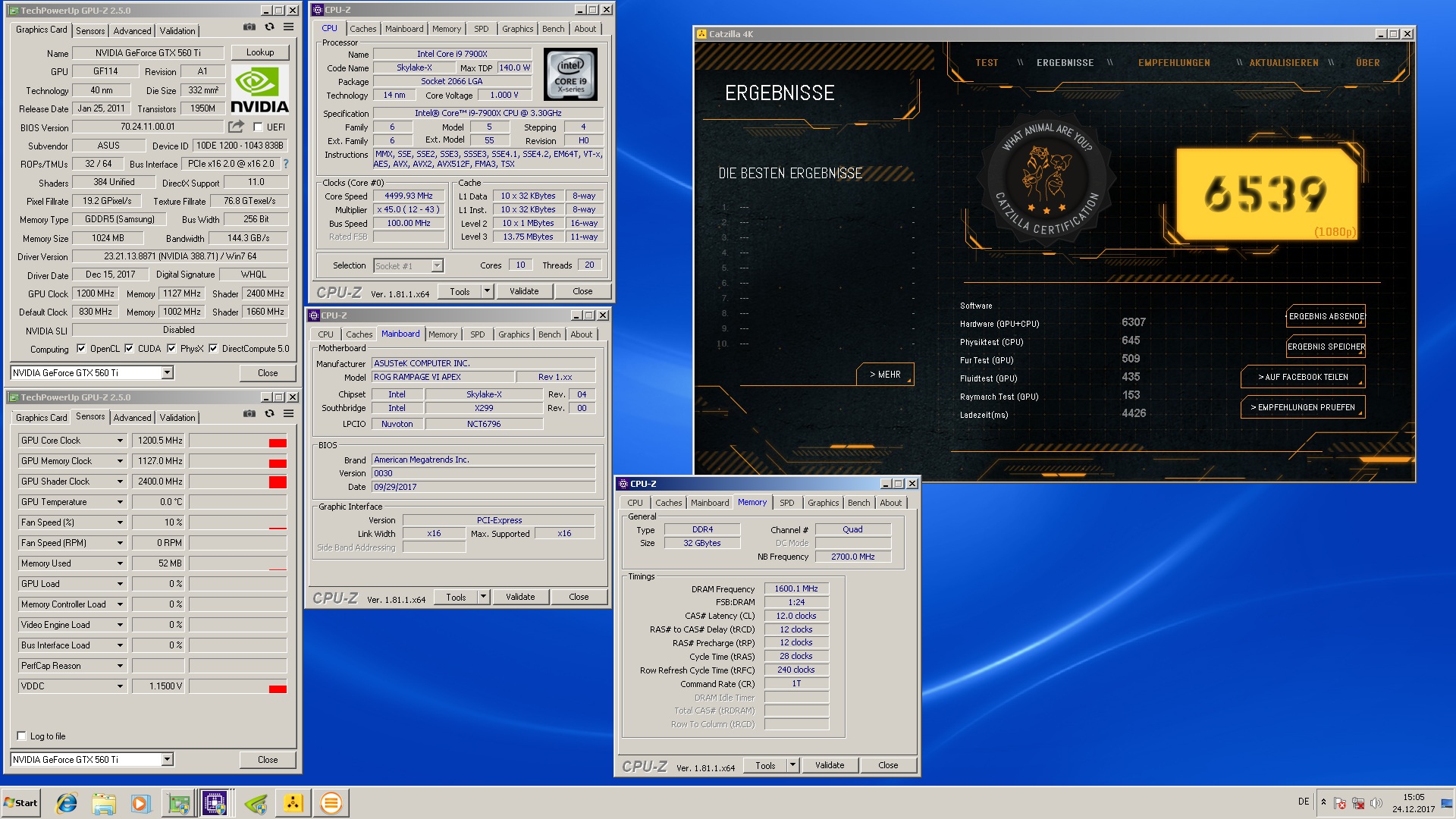Image resolution: width=1456 pixels, height=819 pixels.
Task: Open the hamburger menu in the top GPU-Z window
Action: tap(289, 27)
